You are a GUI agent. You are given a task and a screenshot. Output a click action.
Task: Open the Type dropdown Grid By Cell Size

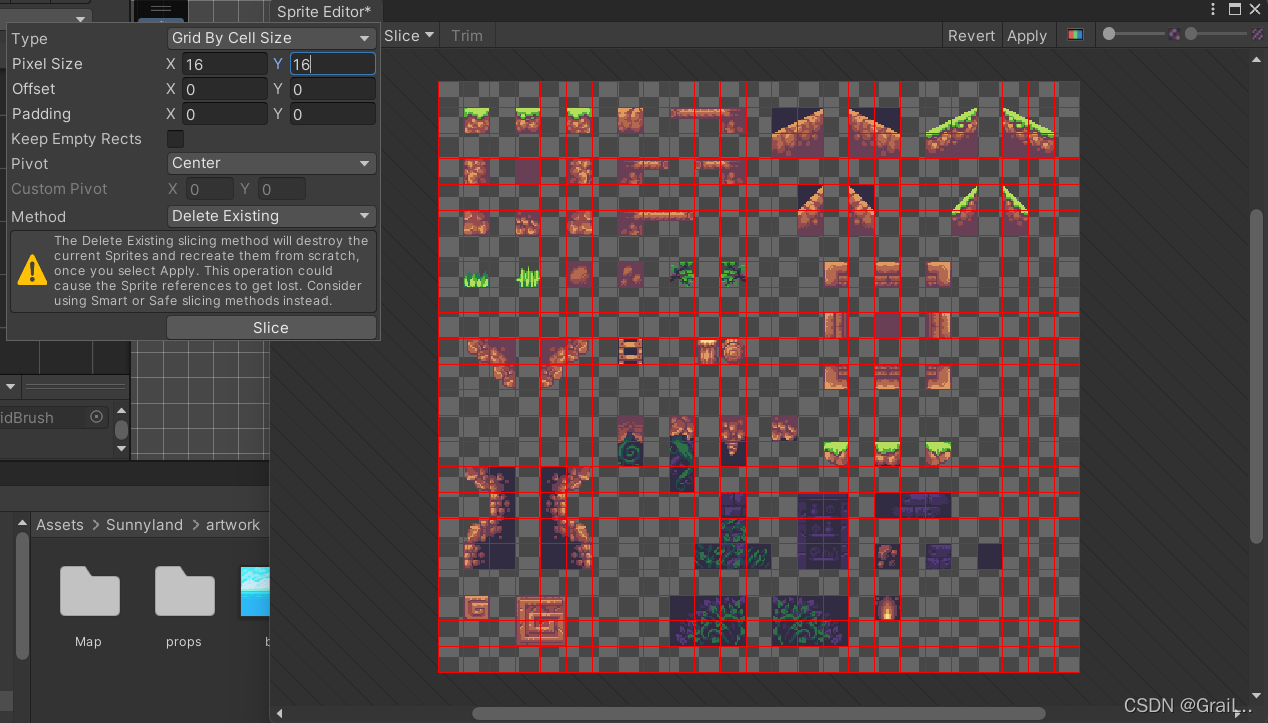pos(271,38)
